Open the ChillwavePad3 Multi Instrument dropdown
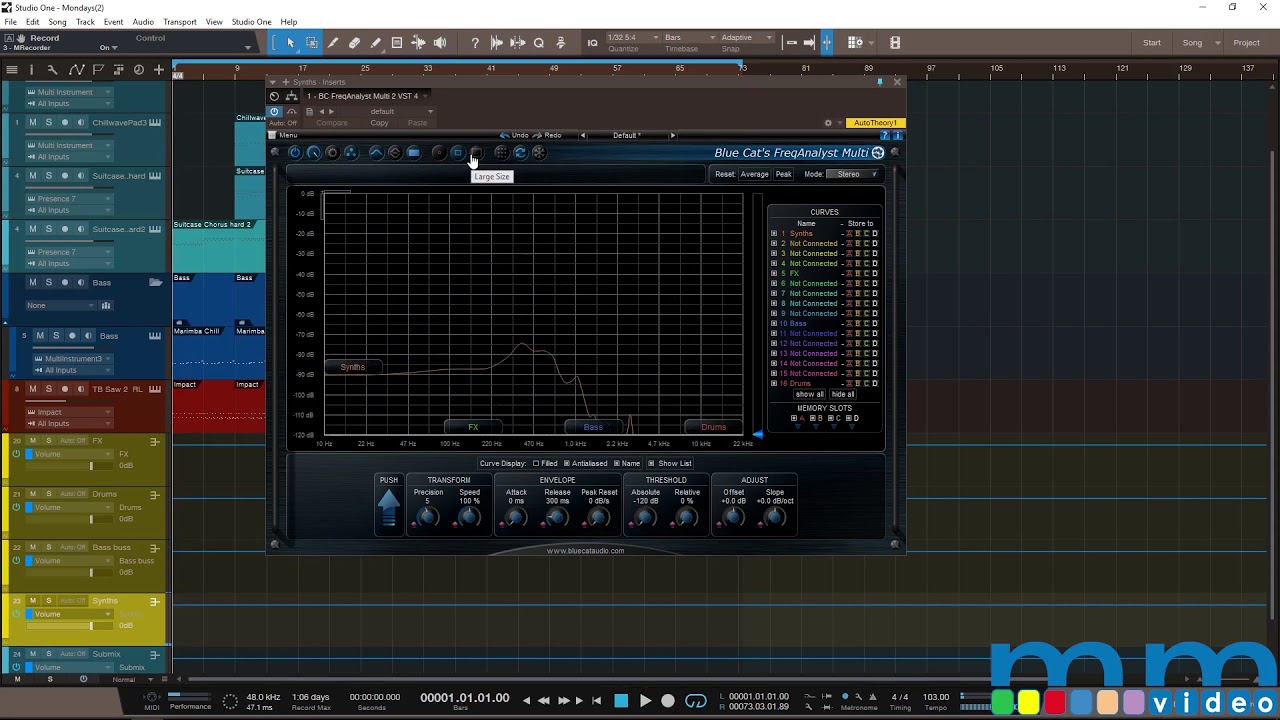 coord(69,146)
